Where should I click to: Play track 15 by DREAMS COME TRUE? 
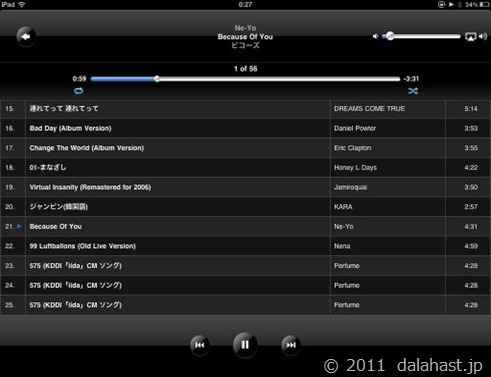coord(245,109)
